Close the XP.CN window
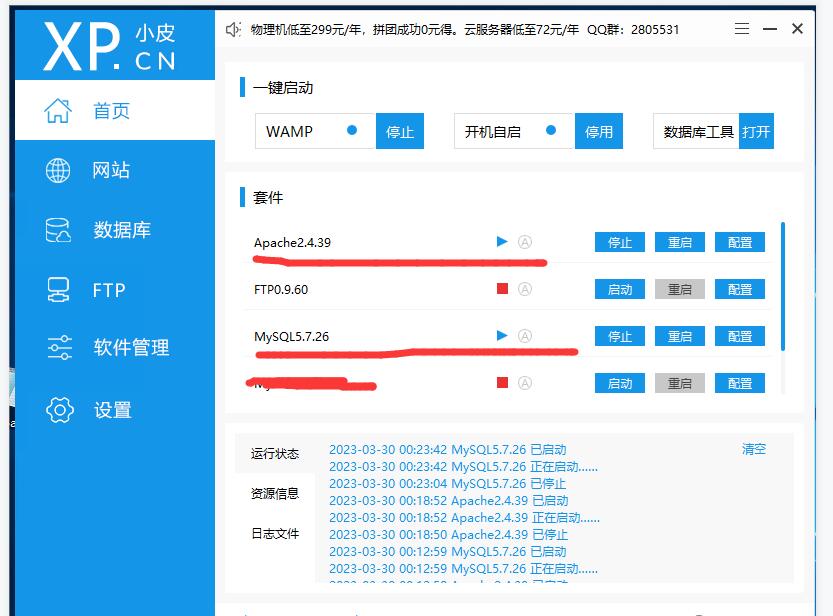833x616 pixels. 797,29
